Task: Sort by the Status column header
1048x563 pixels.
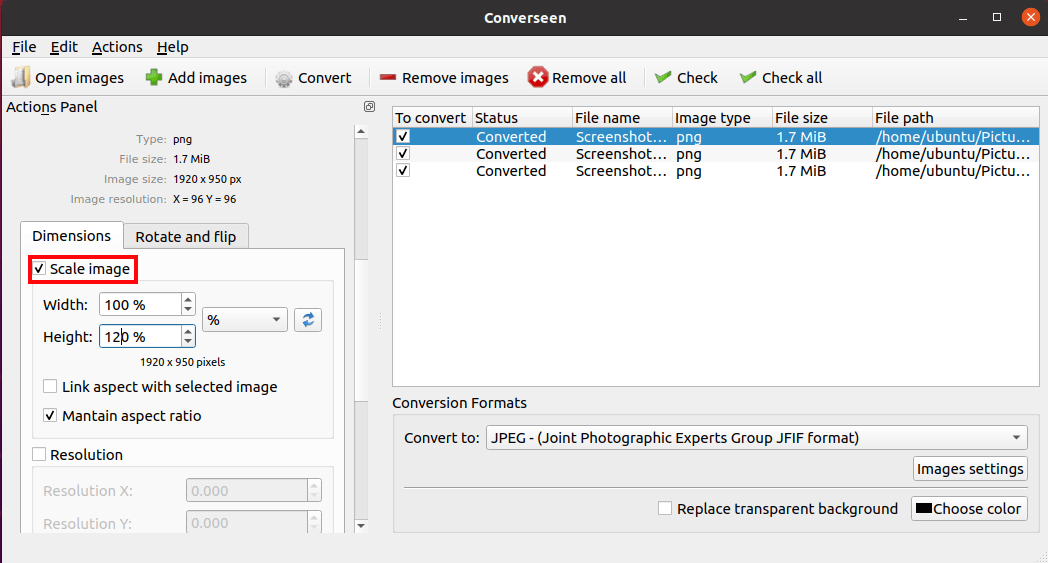Action: pyautogui.click(x=522, y=118)
